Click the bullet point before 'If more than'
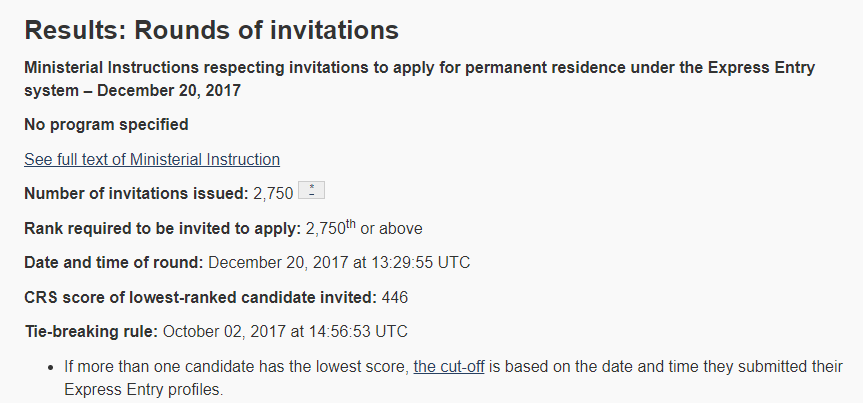Image resolution: width=863 pixels, height=403 pixels. tap(51, 367)
